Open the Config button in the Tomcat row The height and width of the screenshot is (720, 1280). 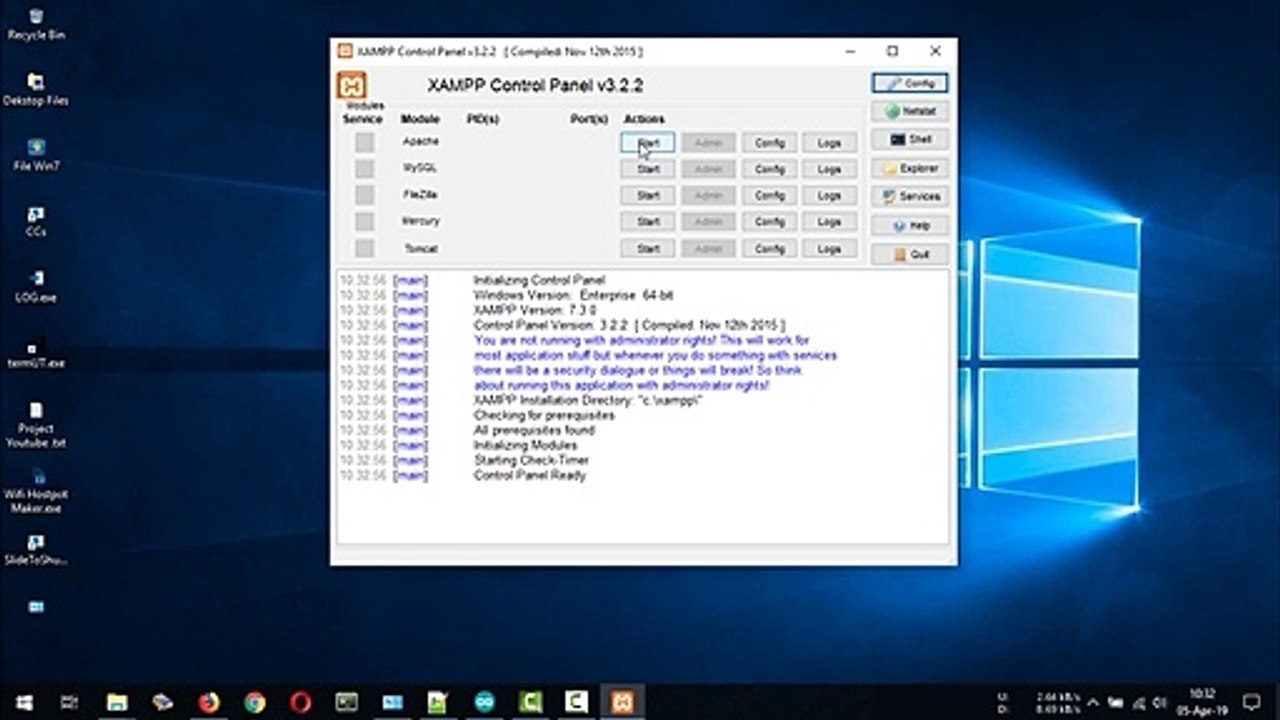click(x=769, y=249)
